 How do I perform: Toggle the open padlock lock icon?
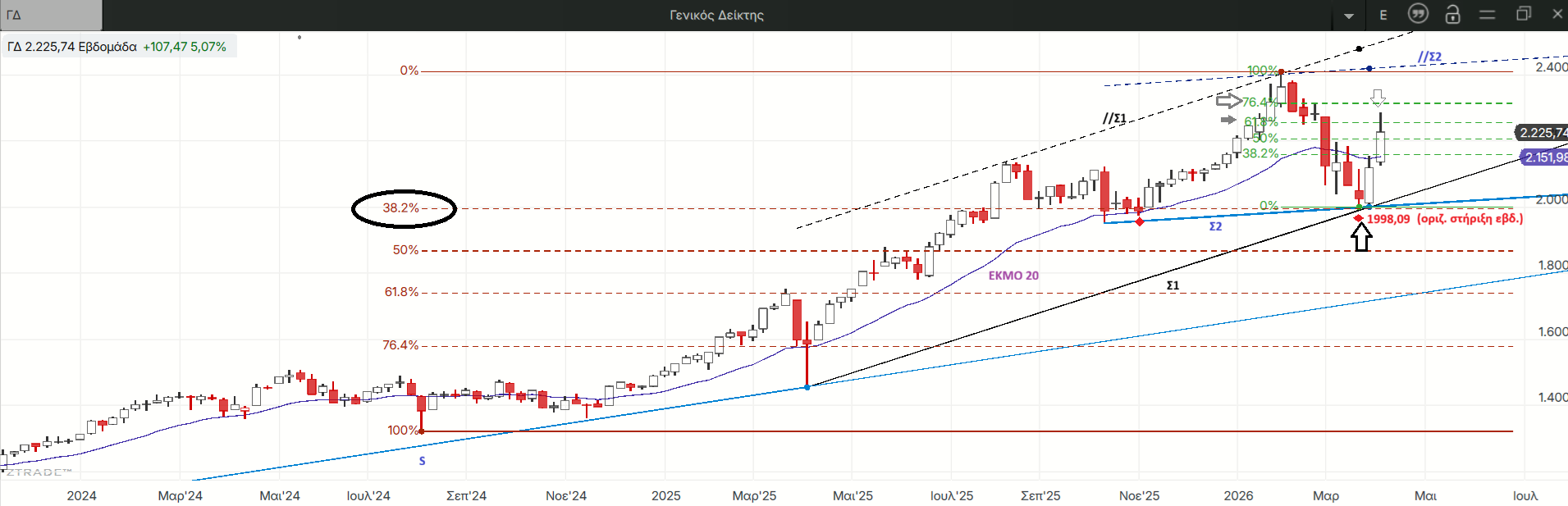[x=1452, y=15]
